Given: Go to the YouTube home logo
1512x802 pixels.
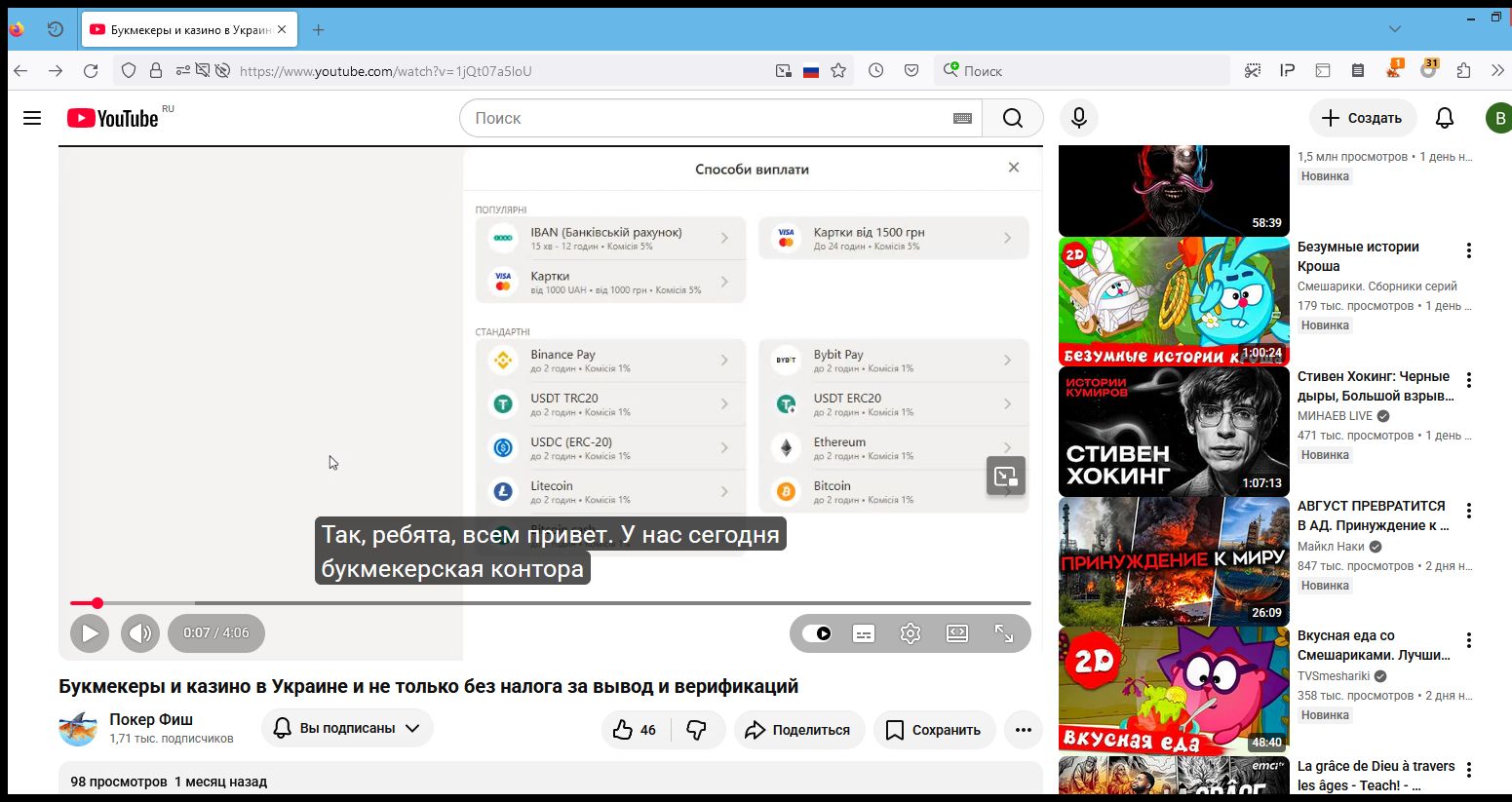Looking at the screenshot, I should [113, 118].
